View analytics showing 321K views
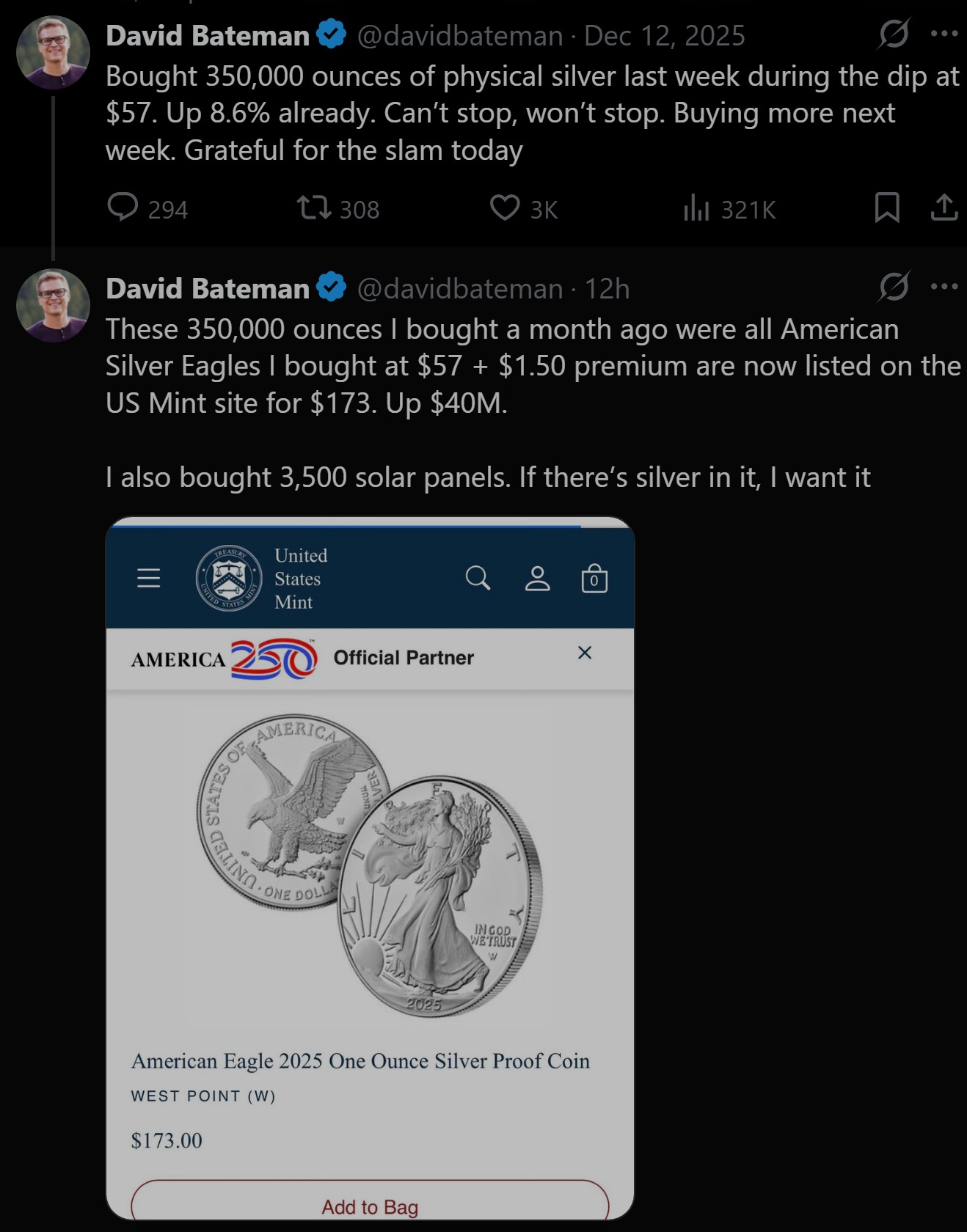This screenshot has height=1232, width=967. [x=696, y=208]
